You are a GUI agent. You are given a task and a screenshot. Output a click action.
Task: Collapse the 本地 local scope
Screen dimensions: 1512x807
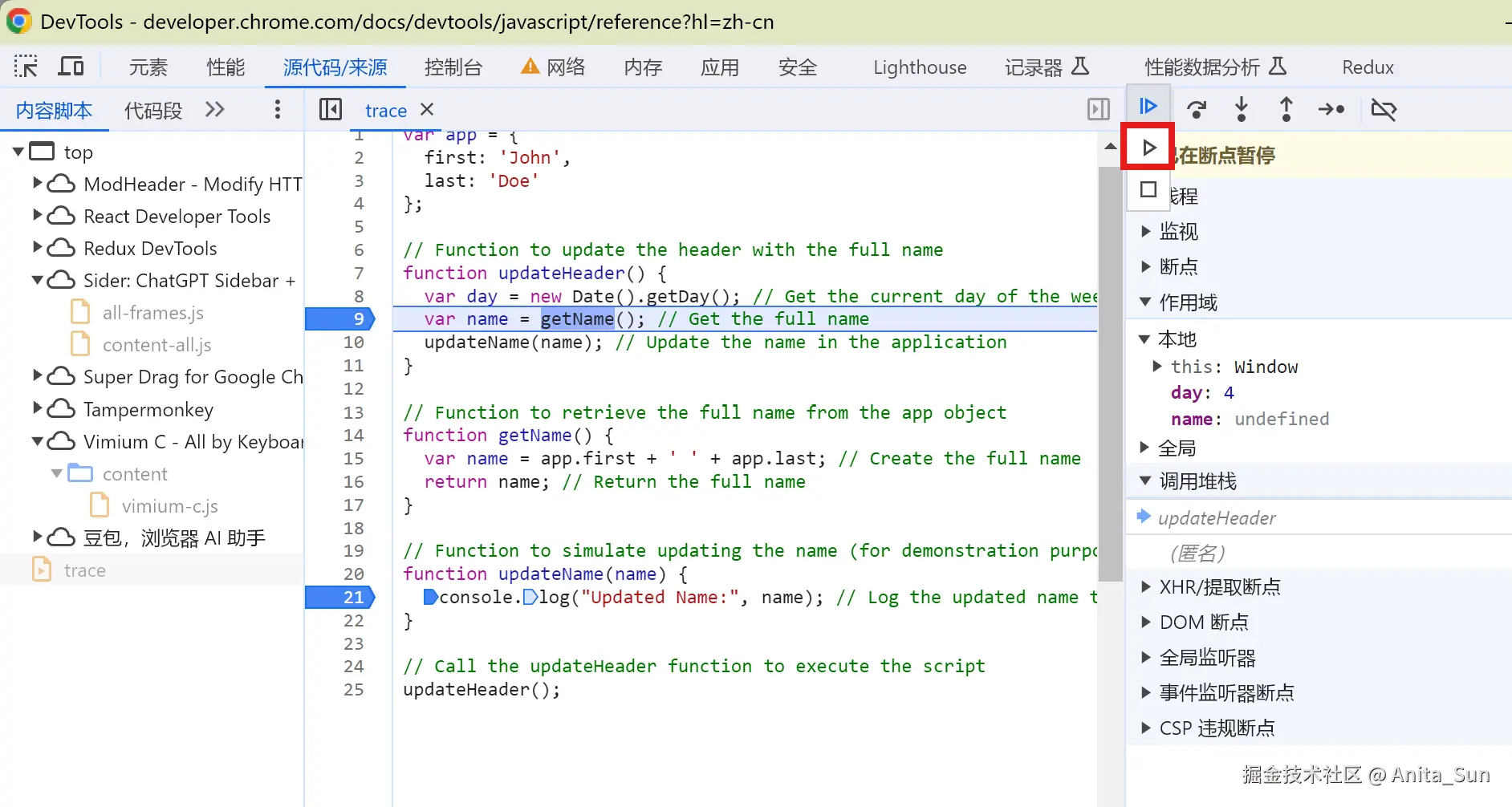(1145, 339)
